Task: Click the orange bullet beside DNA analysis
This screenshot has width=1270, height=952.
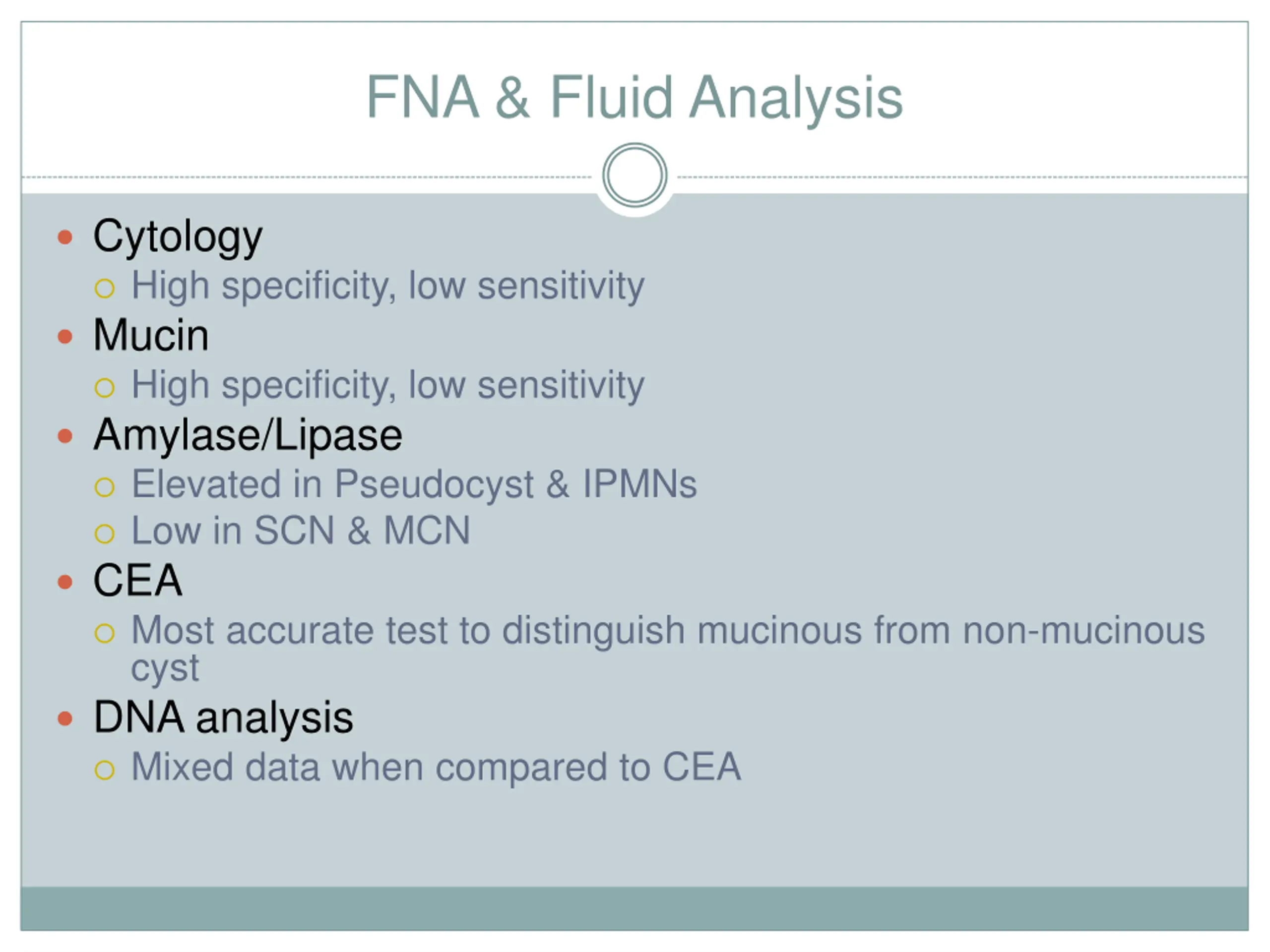Action: 65,718
